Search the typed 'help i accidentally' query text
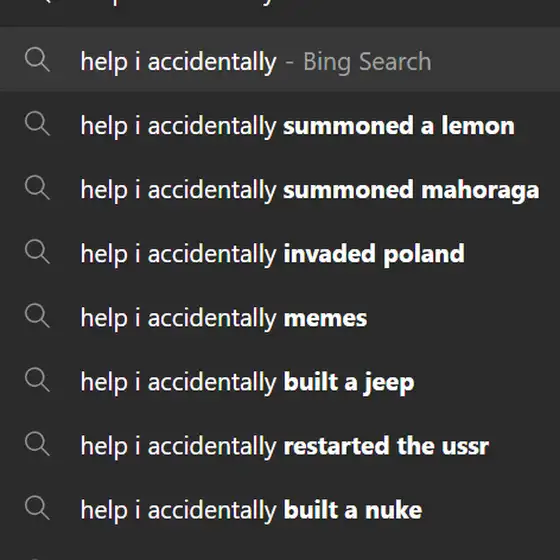560x560 pixels. click(179, 62)
